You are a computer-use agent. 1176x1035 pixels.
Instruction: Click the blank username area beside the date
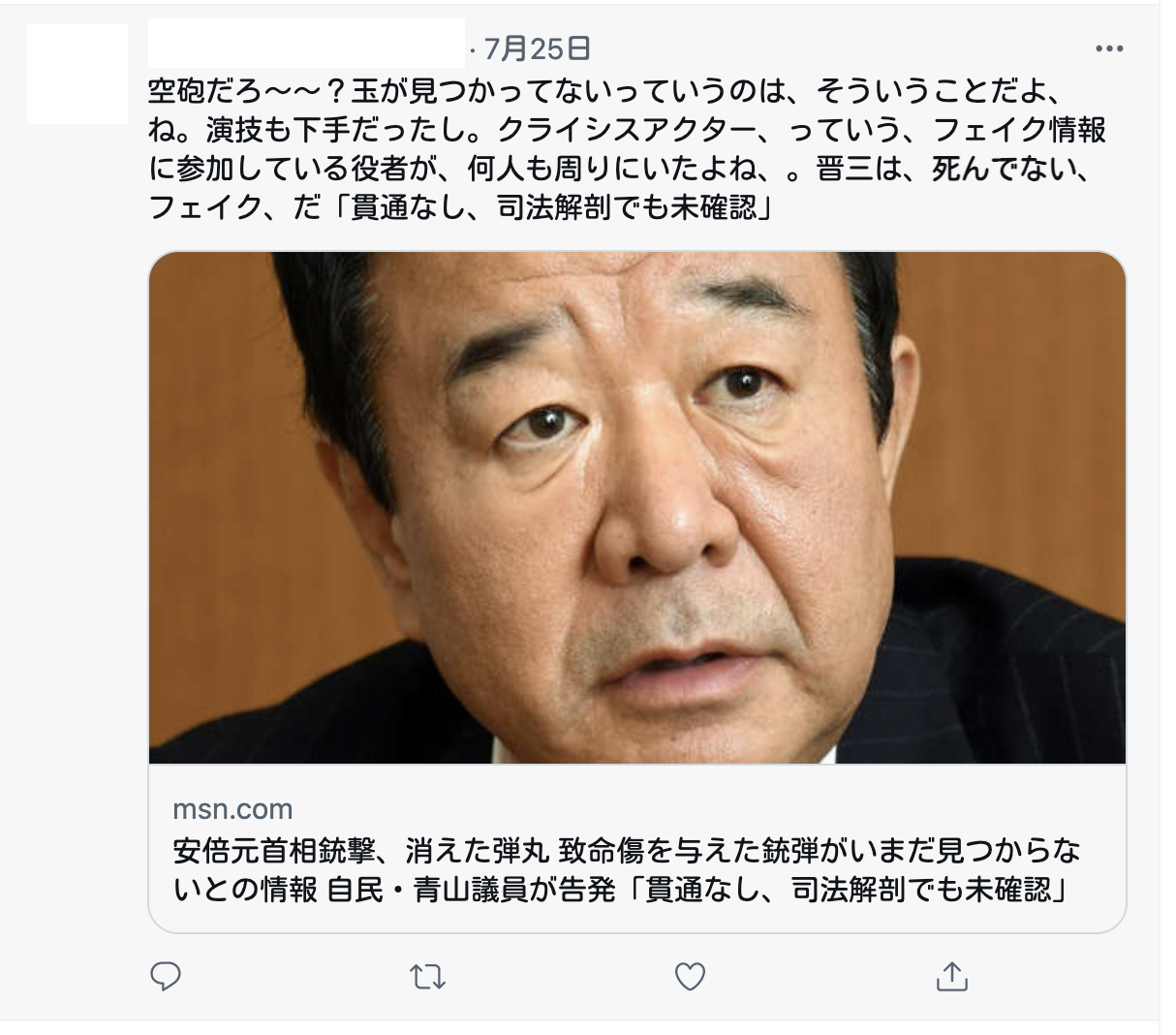[306, 44]
